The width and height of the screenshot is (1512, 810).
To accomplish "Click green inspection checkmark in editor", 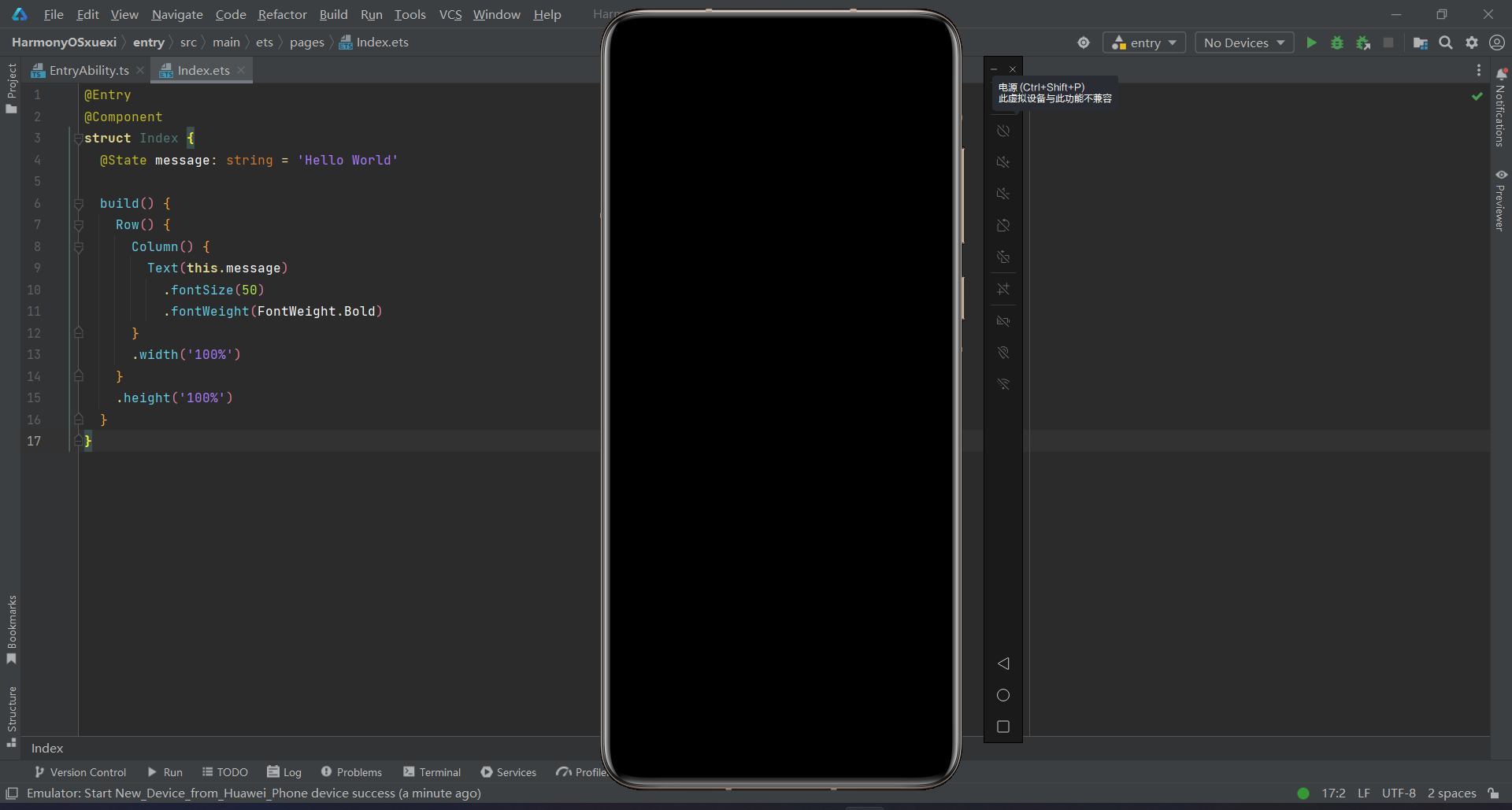I will pos(1477,96).
